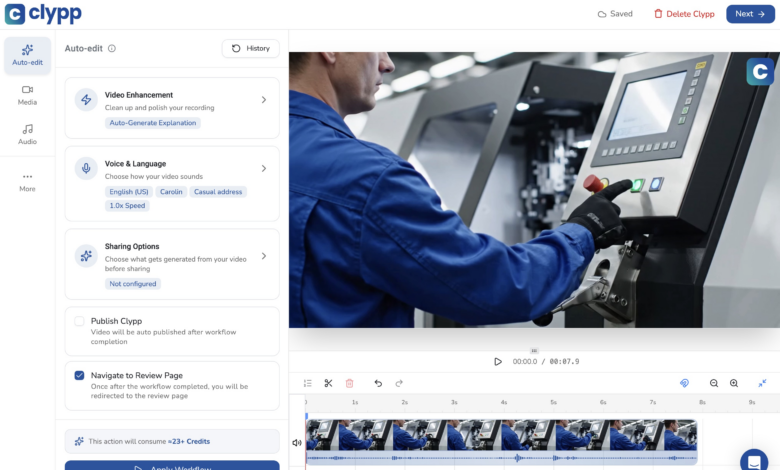This screenshot has height=470, width=780.
Task: Click the Video Enhancement lightning icon
Action: point(86,99)
